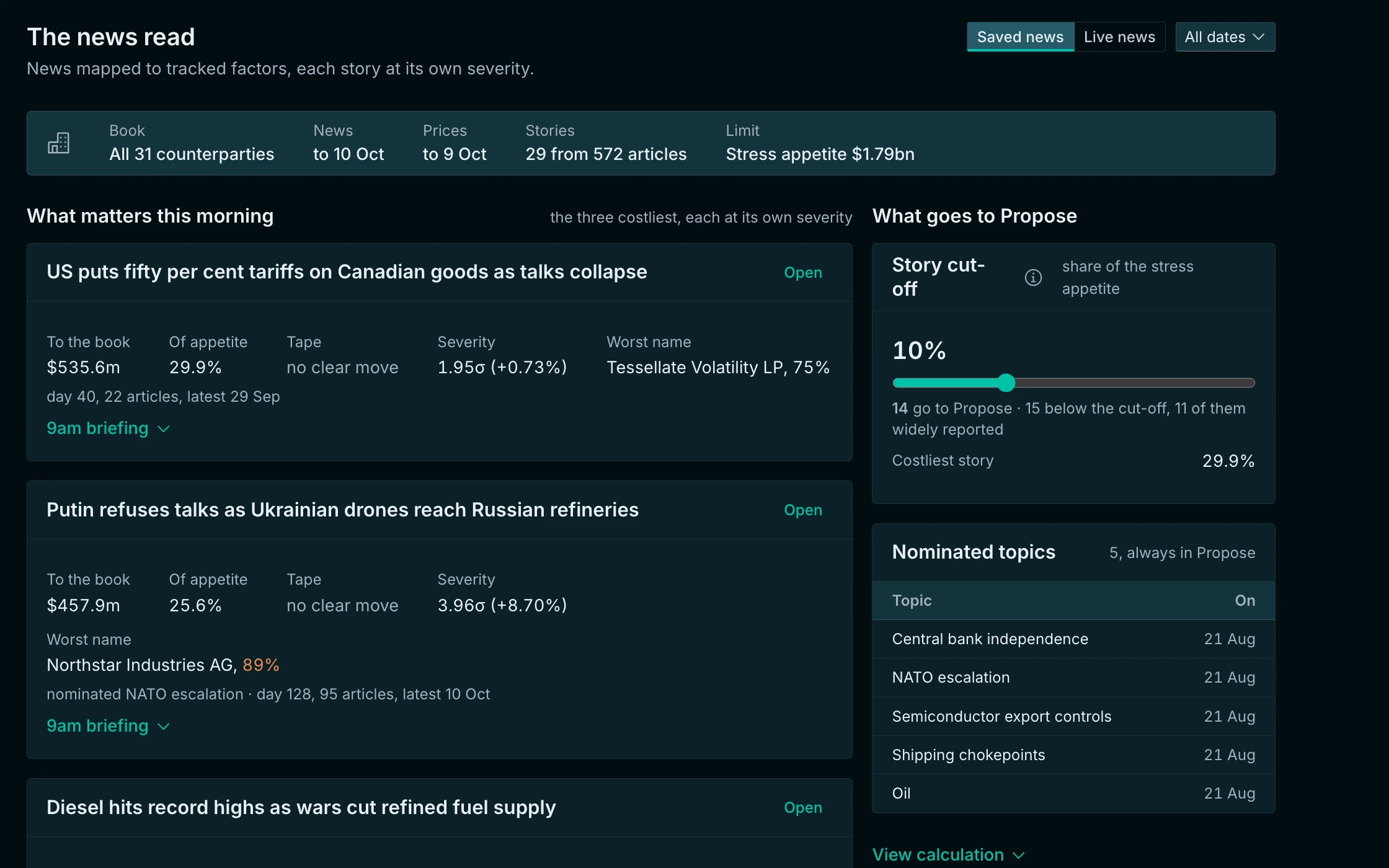The width and height of the screenshot is (1389, 868).
Task: Click the info icon next to Story cut-off
Action: (1033, 277)
